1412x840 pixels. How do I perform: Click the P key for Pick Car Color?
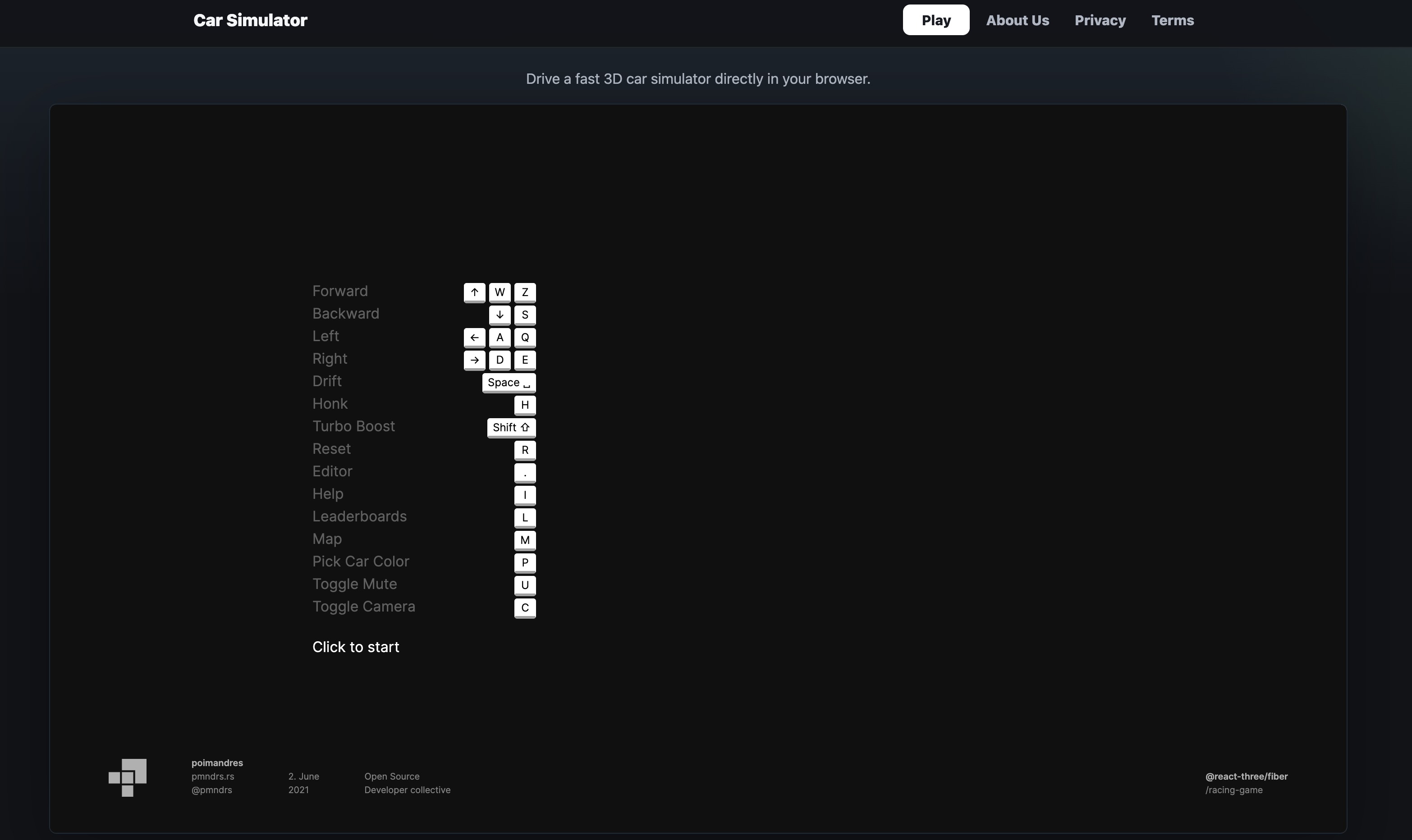[525, 563]
